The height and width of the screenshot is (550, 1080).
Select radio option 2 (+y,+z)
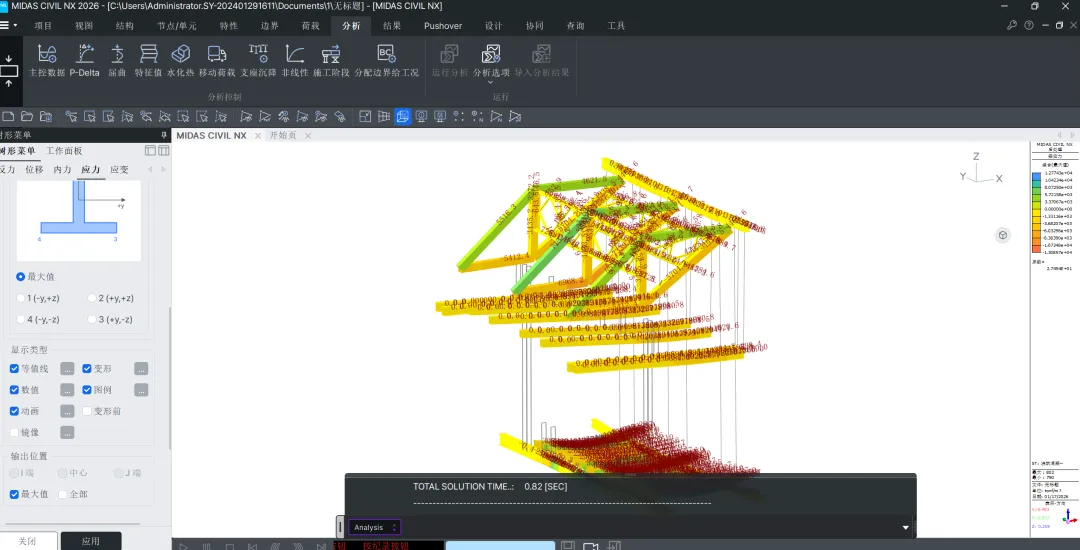(92, 298)
